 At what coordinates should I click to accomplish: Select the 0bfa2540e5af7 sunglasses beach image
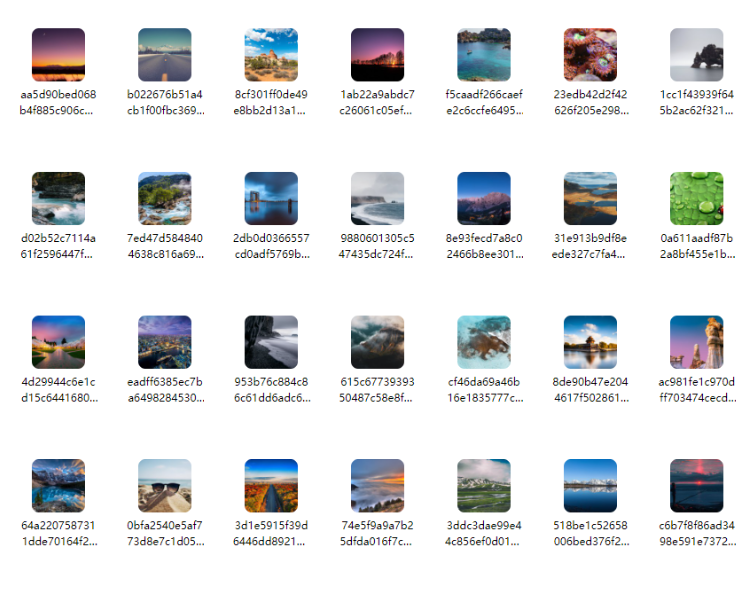point(164,486)
